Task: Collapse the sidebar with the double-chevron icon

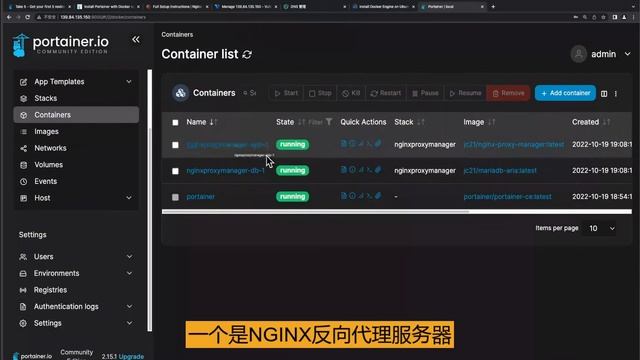Action: pos(136,40)
